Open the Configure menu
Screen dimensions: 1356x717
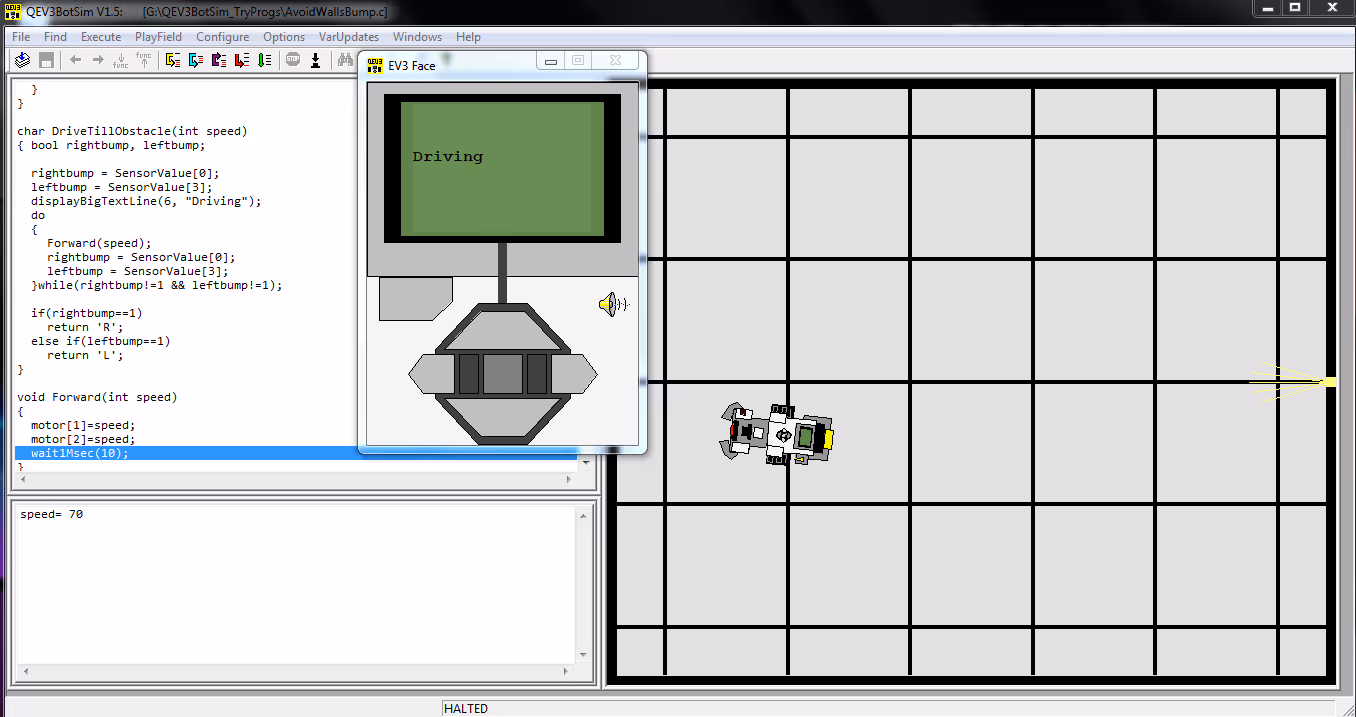(x=222, y=36)
